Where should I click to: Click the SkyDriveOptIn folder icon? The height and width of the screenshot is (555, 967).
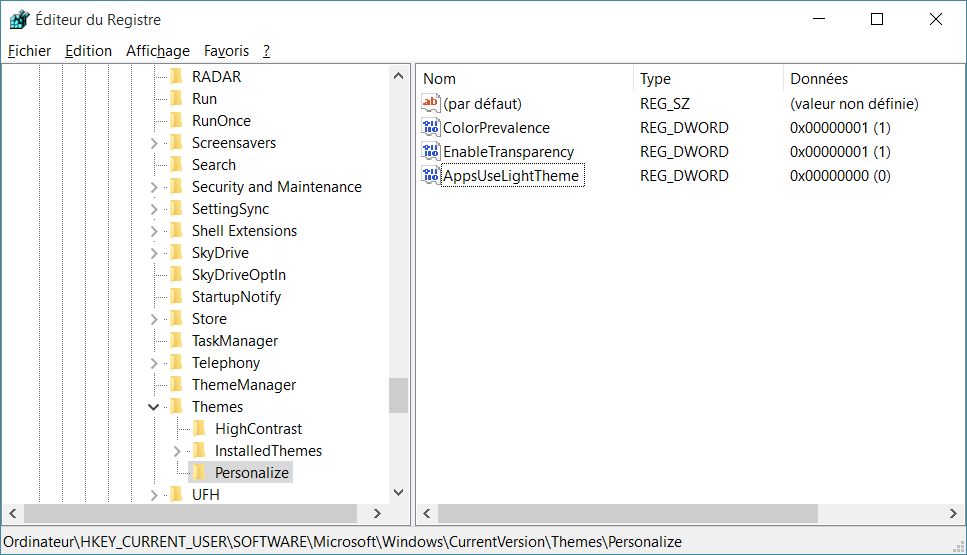176,274
